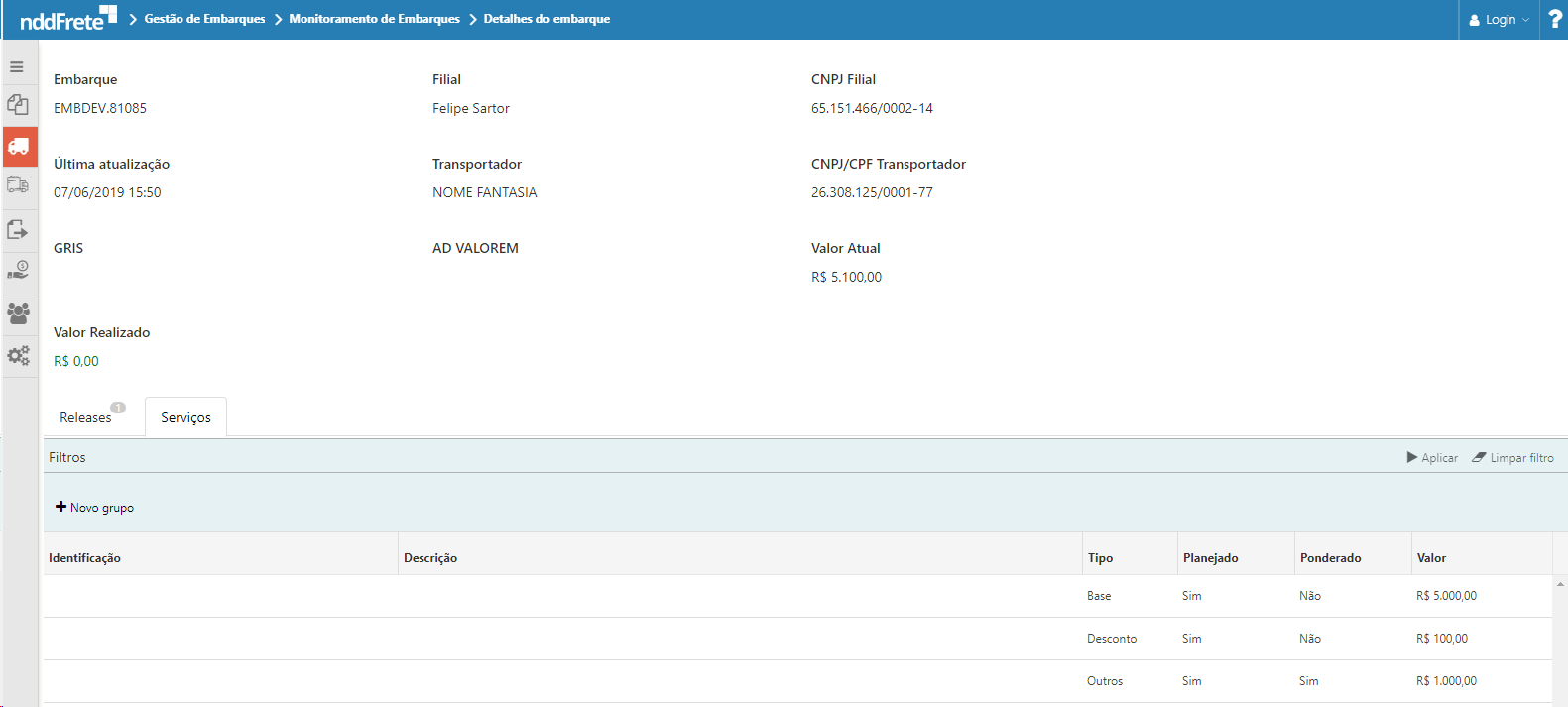Click Aplicar to apply filters

coord(1432,458)
